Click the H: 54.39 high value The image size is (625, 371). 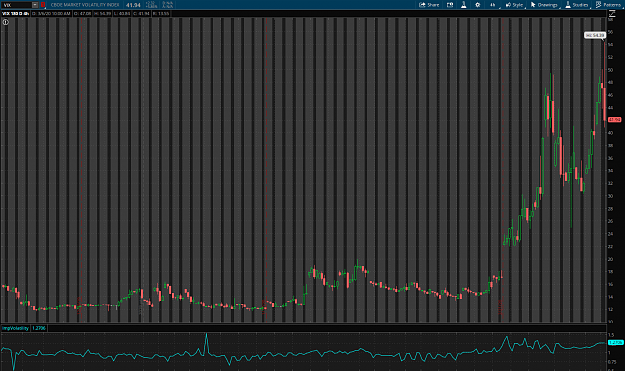(102, 14)
